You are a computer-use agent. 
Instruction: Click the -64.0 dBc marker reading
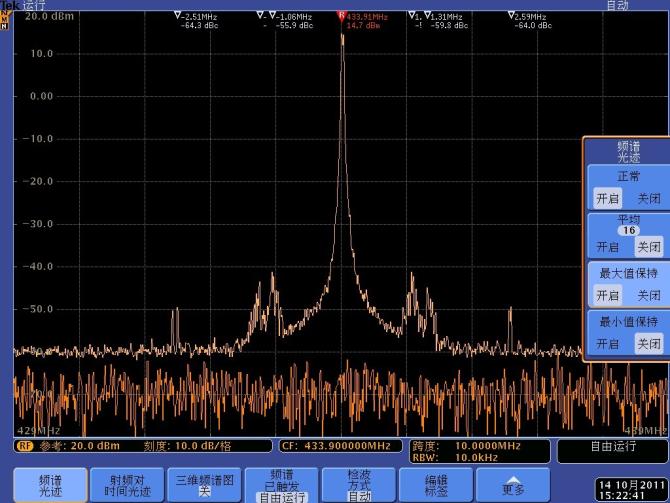click(533, 26)
